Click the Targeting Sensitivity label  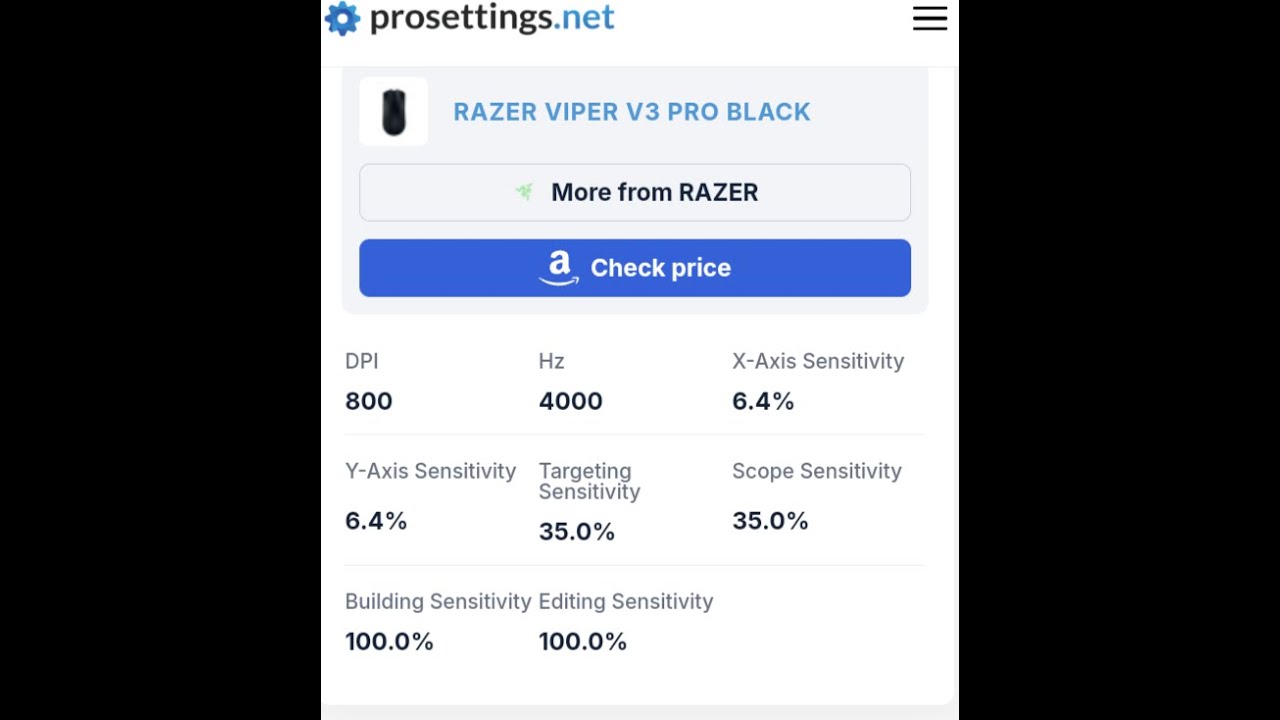(x=589, y=481)
